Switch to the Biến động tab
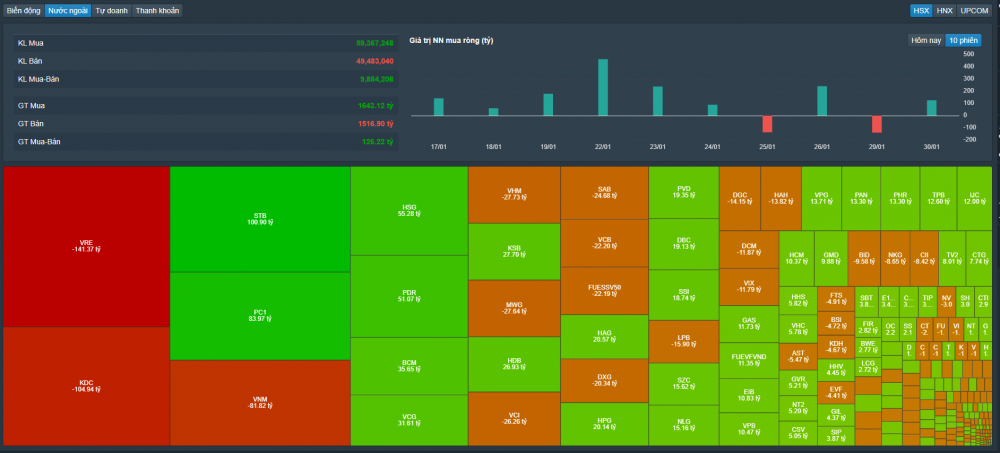 [24, 11]
